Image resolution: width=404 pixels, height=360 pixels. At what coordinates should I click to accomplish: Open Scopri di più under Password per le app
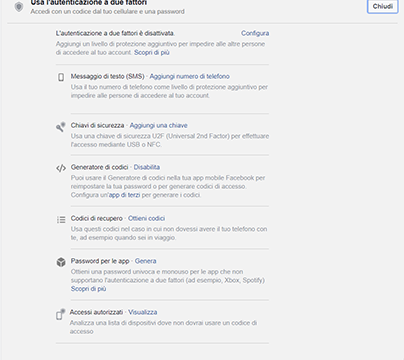coord(88,289)
